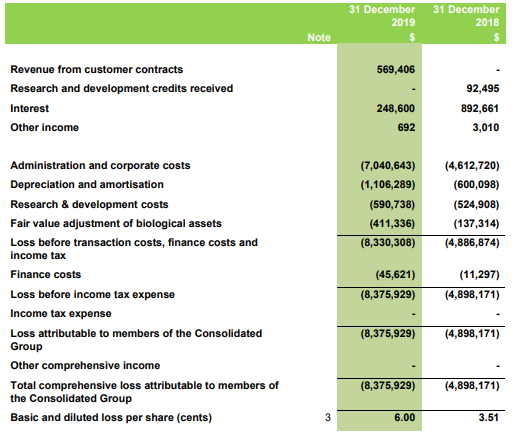
Task: Click the 569,406 revenue figure for 2019
Action: [396, 69]
